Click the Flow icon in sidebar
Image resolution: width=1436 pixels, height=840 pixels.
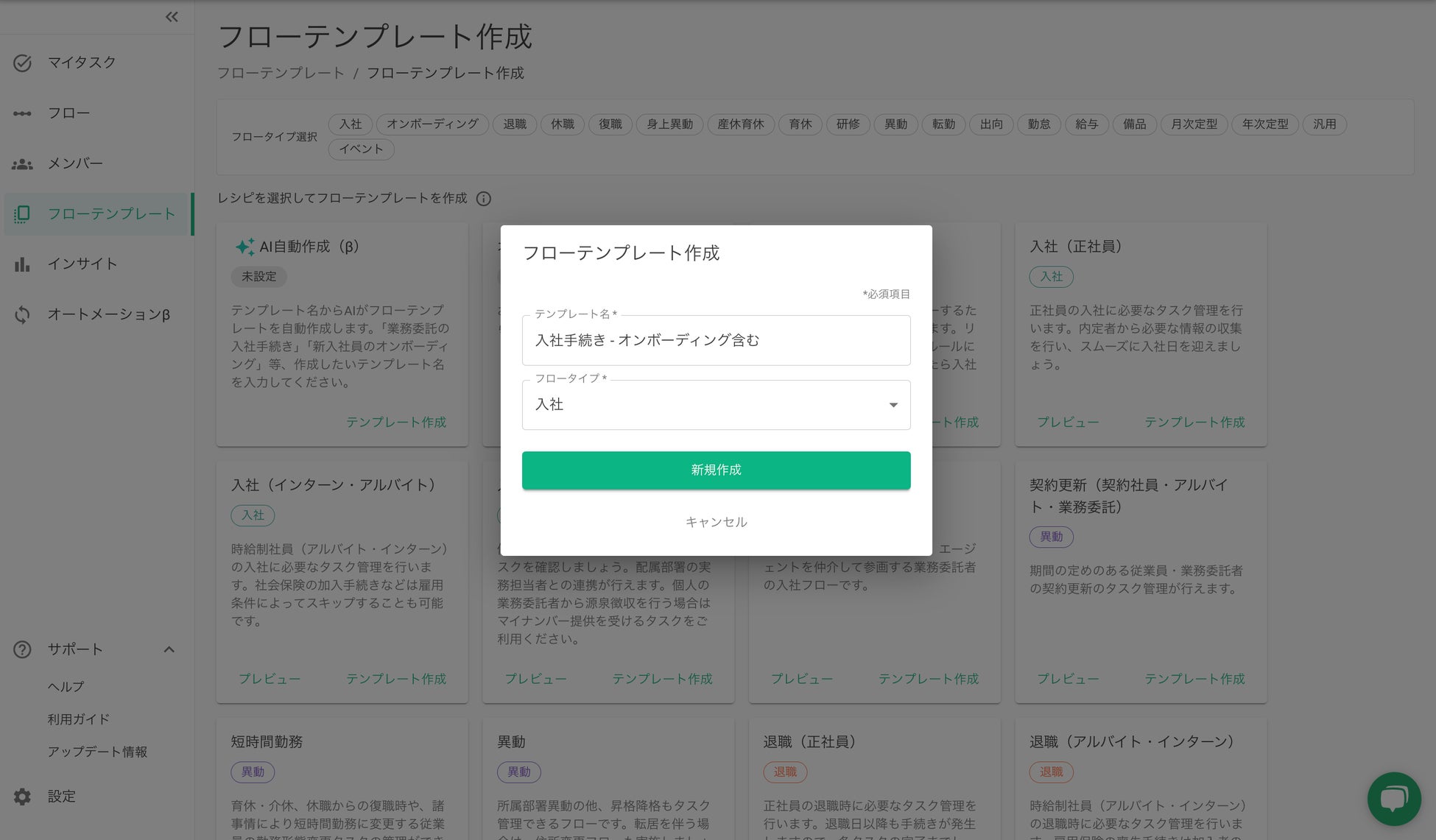22,113
